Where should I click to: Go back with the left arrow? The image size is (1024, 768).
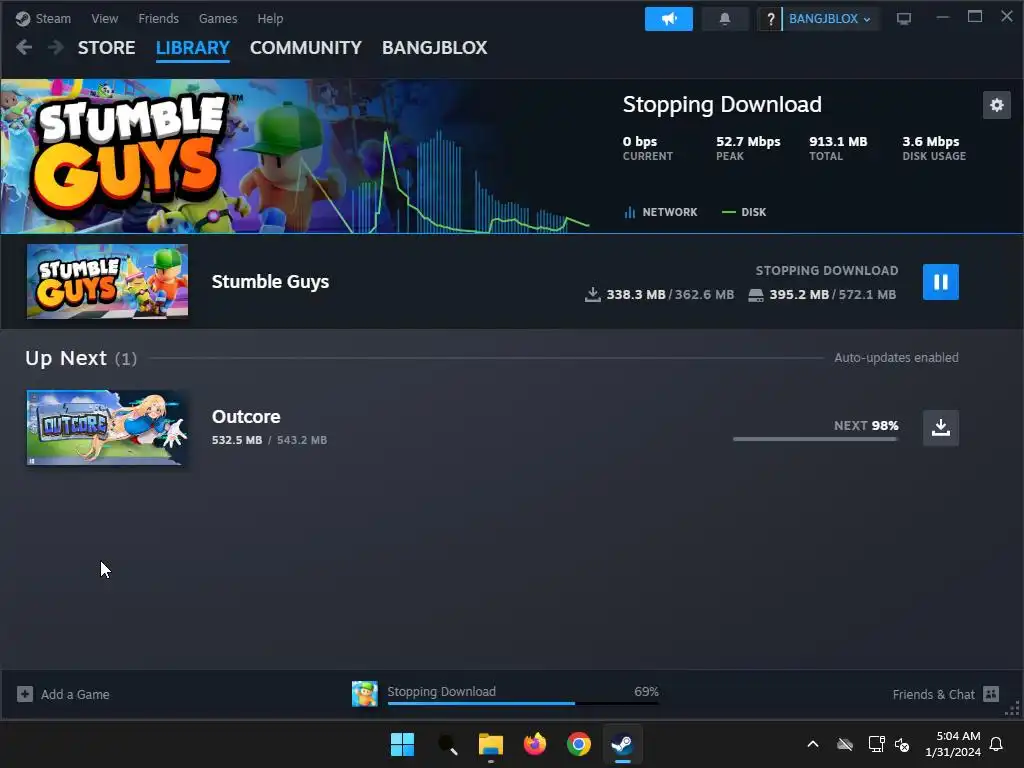point(24,47)
